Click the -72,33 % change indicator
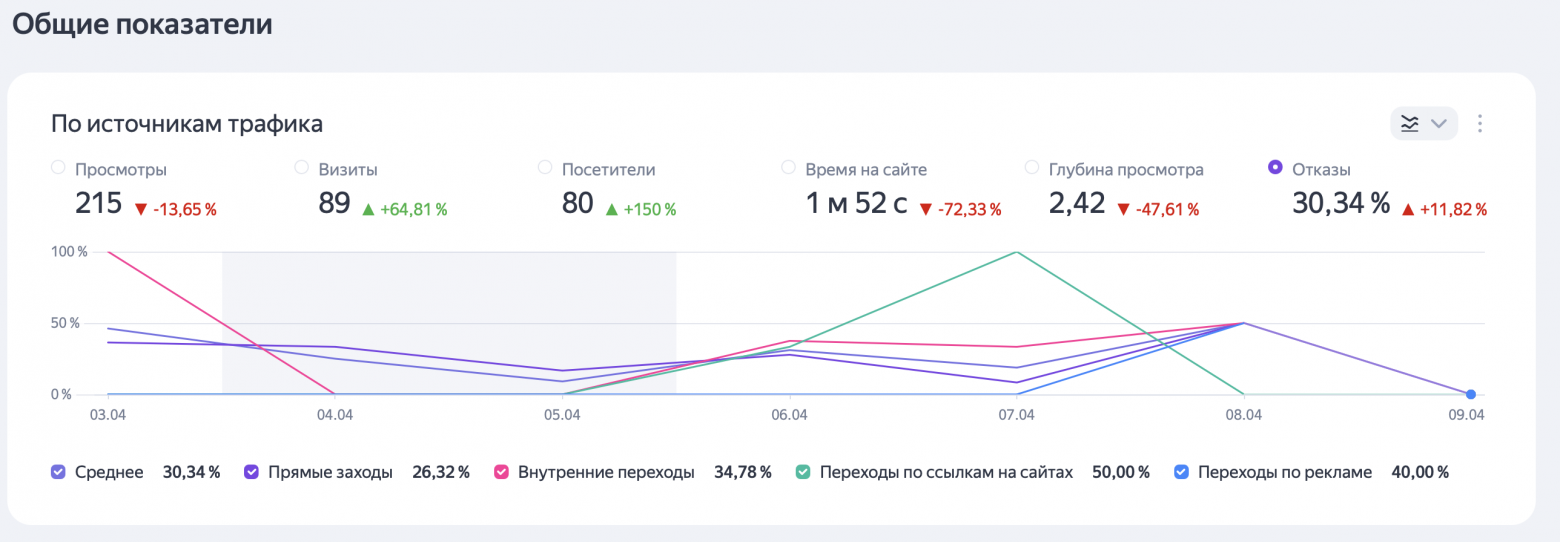Image resolution: width=1560 pixels, height=542 pixels. (x=959, y=210)
